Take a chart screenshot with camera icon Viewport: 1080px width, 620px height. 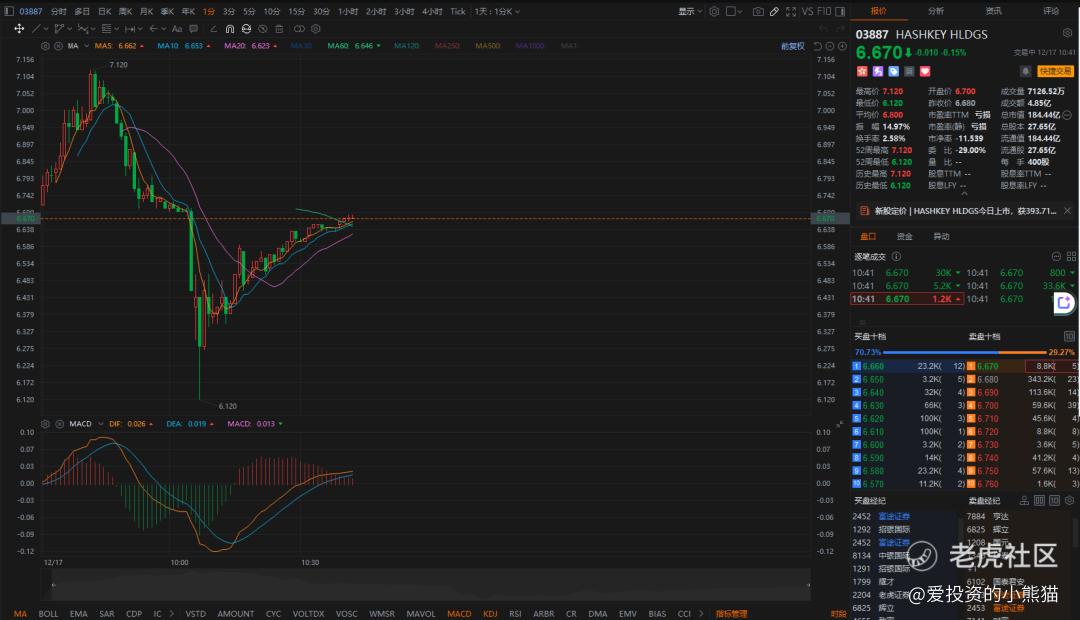758,11
